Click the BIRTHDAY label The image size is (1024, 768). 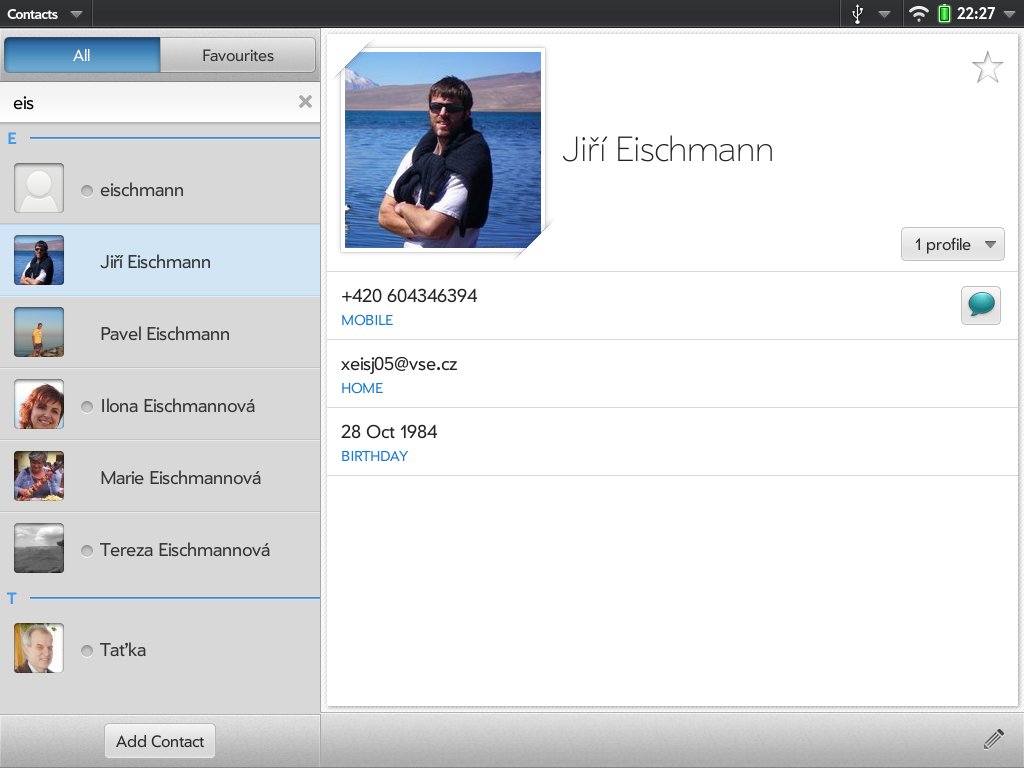[374, 456]
